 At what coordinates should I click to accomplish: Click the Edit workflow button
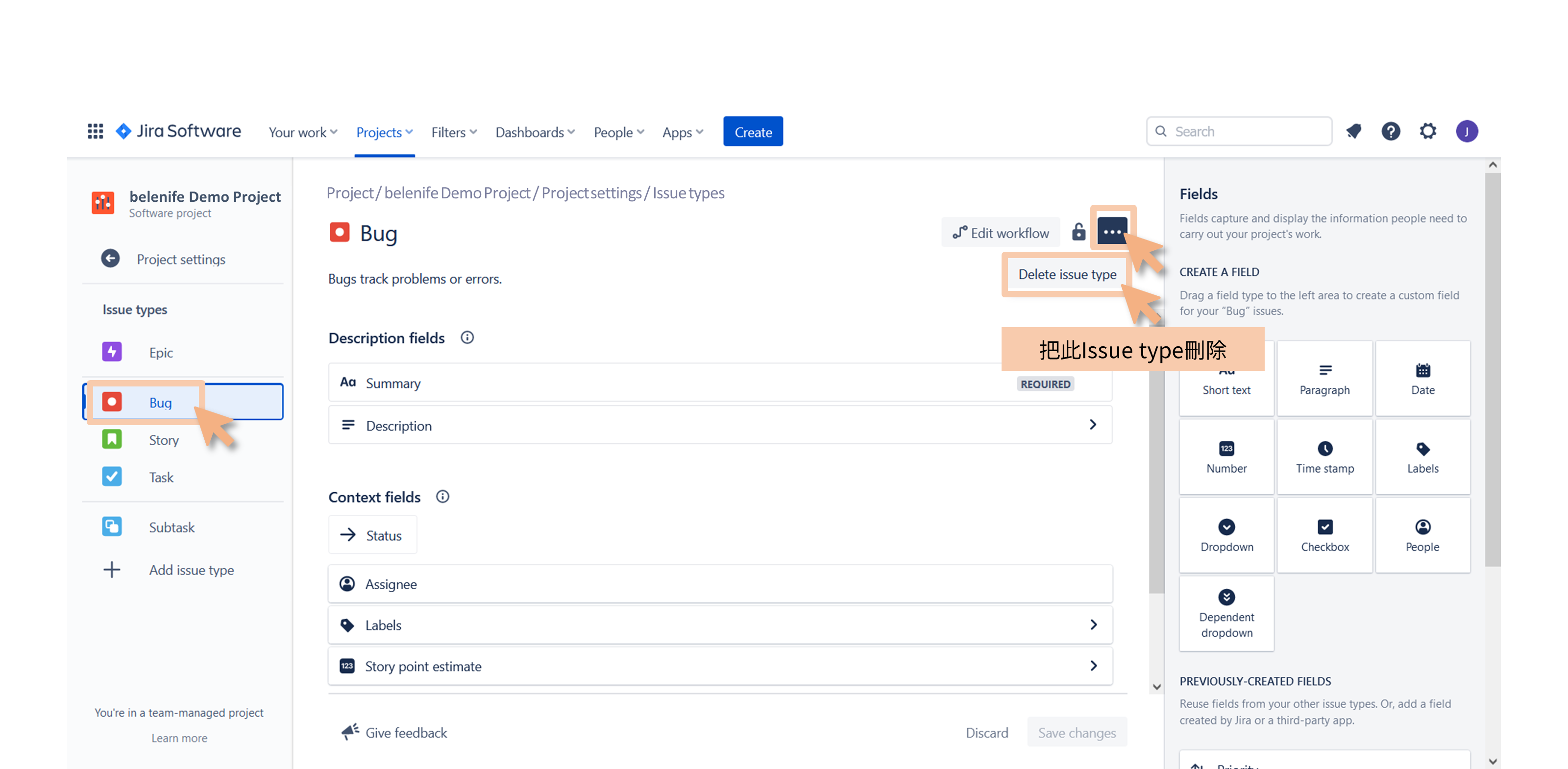(x=1001, y=232)
